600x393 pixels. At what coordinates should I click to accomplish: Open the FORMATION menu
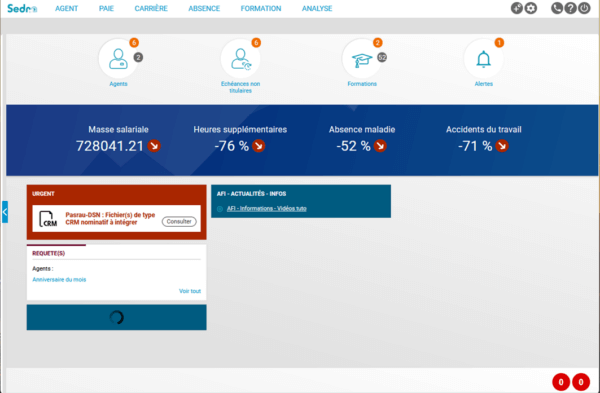coord(261,8)
